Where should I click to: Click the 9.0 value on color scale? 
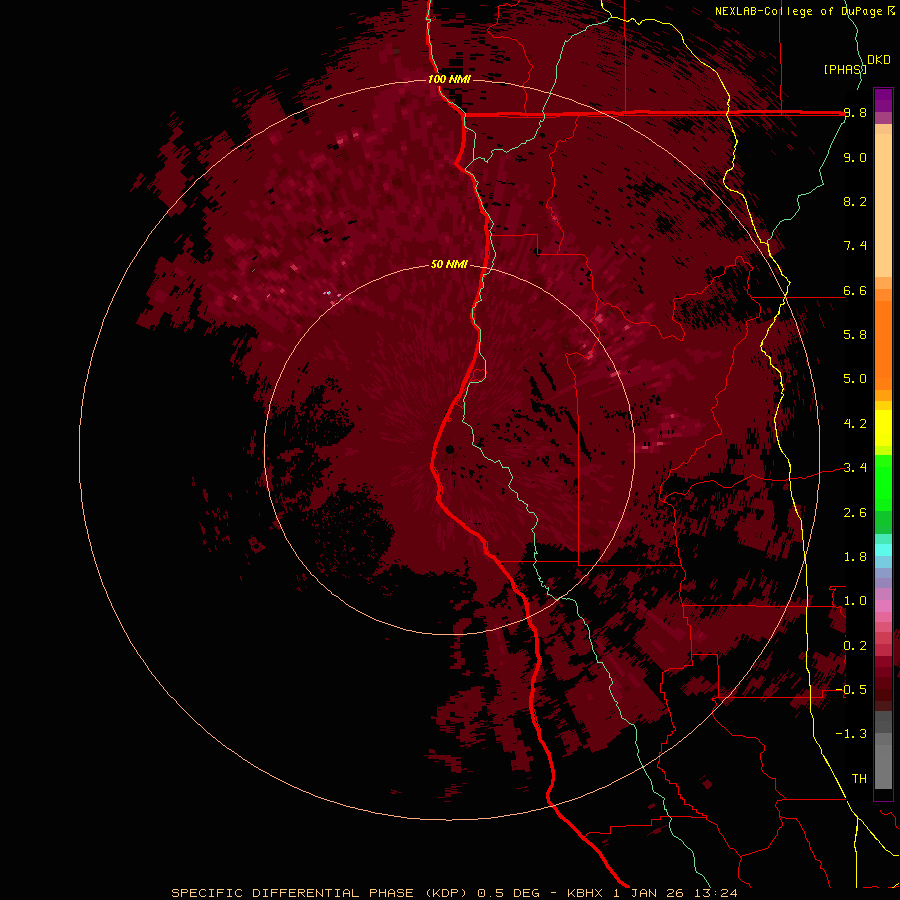point(855,157)
